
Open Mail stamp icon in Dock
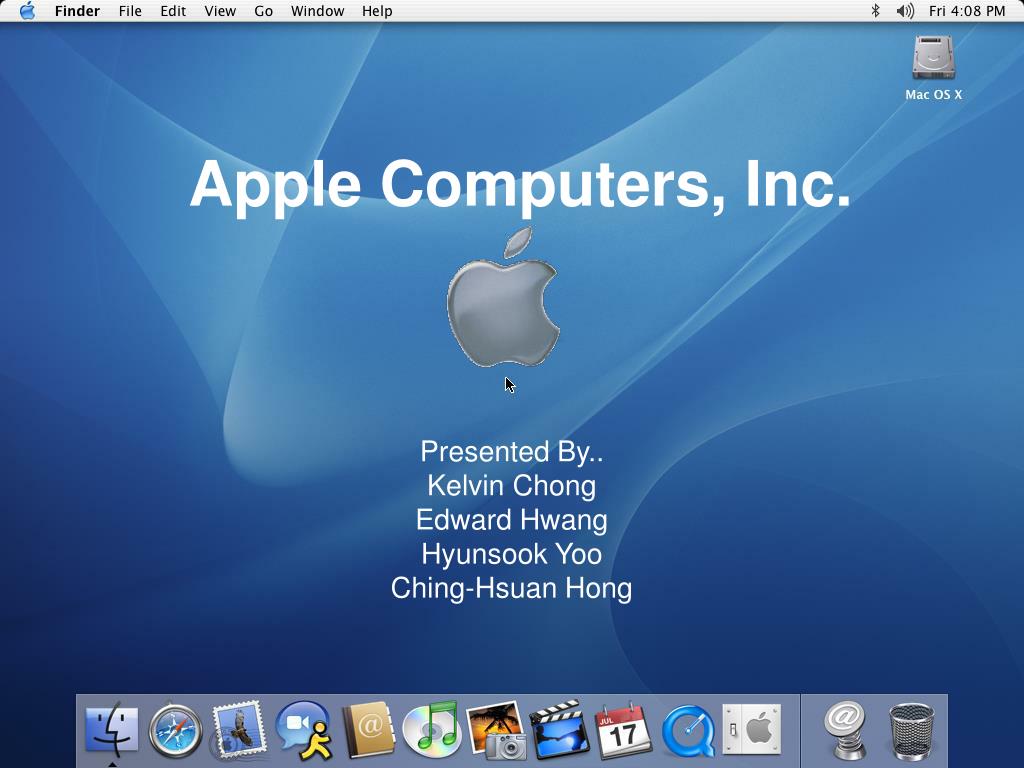238,729
